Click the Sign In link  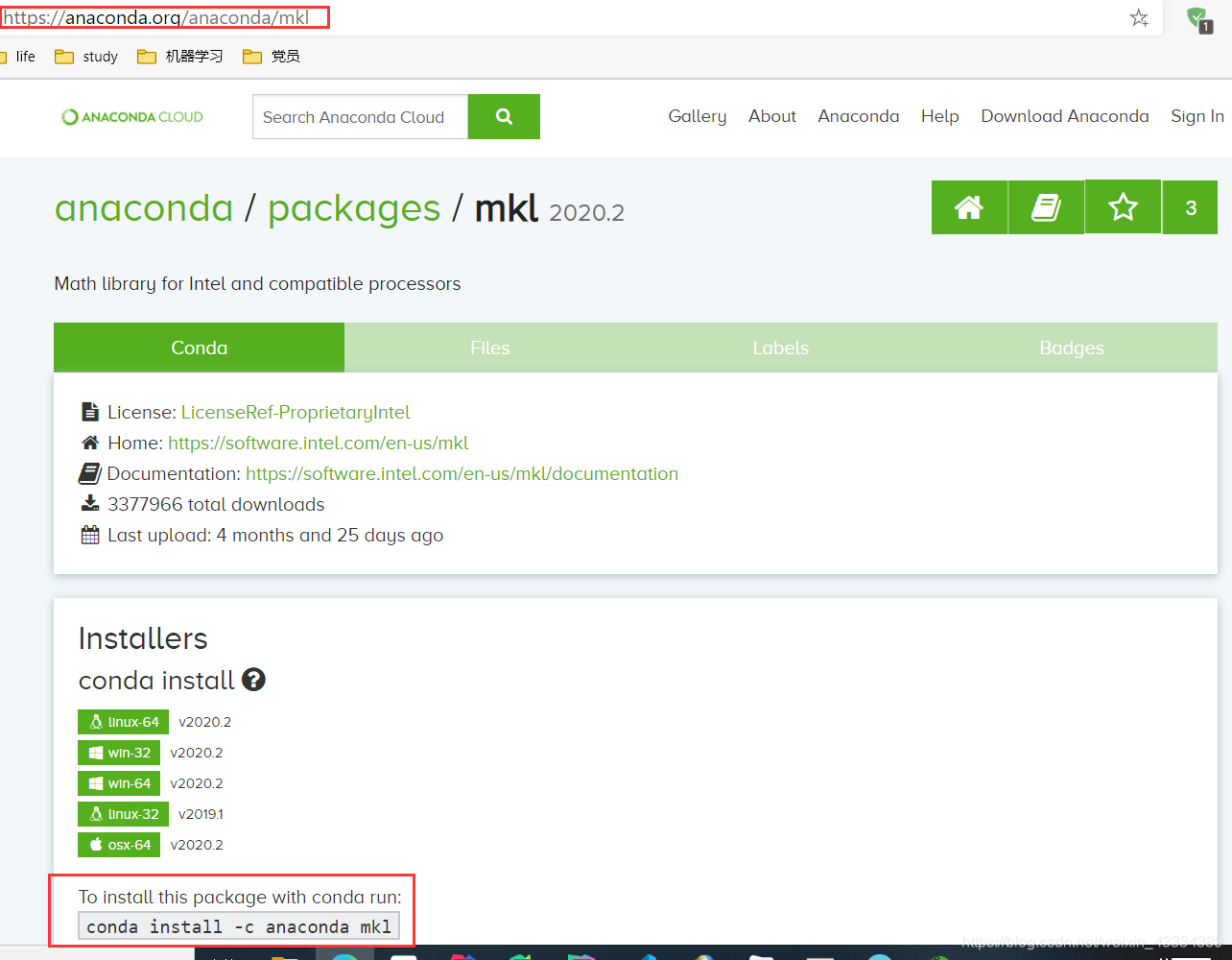pos(1196,116)
